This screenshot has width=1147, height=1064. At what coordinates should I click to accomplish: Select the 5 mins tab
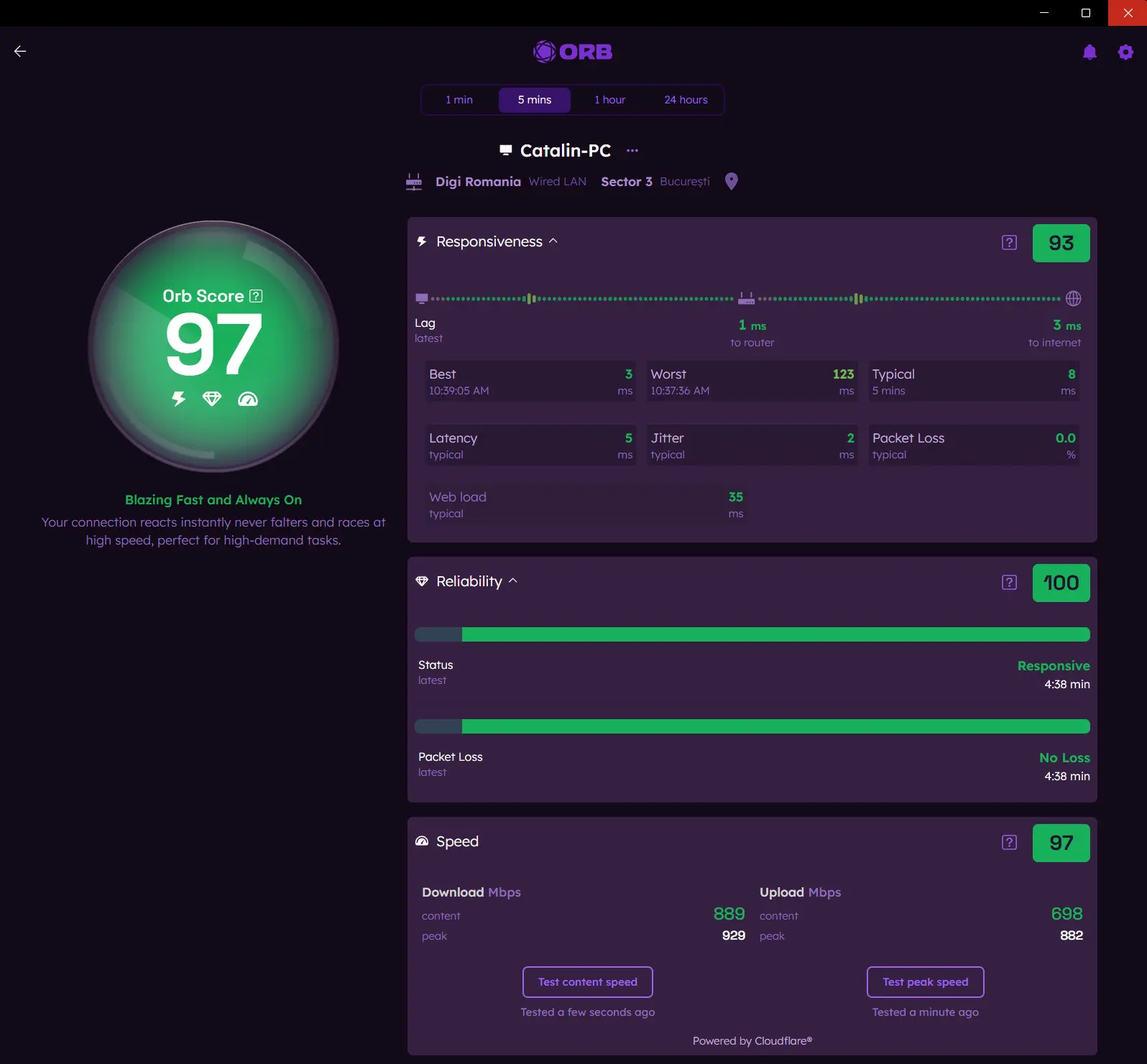535,100
